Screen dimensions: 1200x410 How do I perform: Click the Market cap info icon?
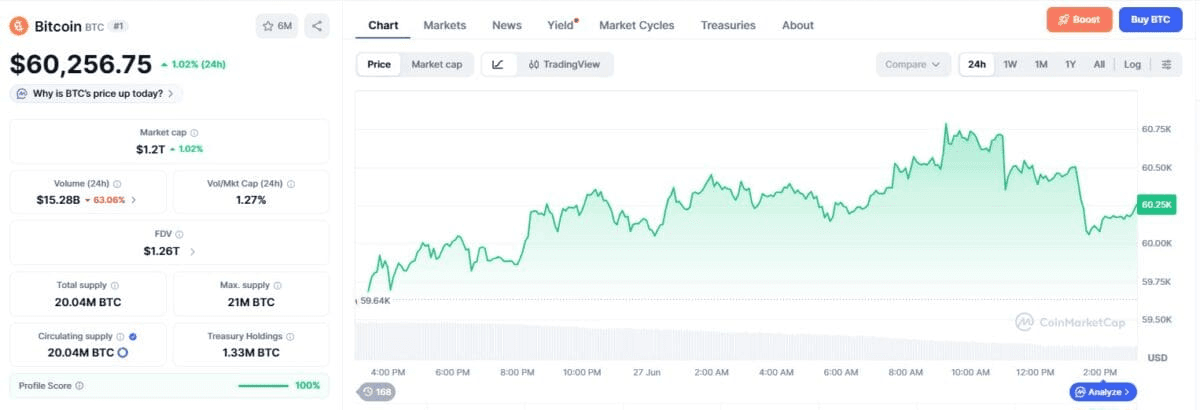point(194,132)
